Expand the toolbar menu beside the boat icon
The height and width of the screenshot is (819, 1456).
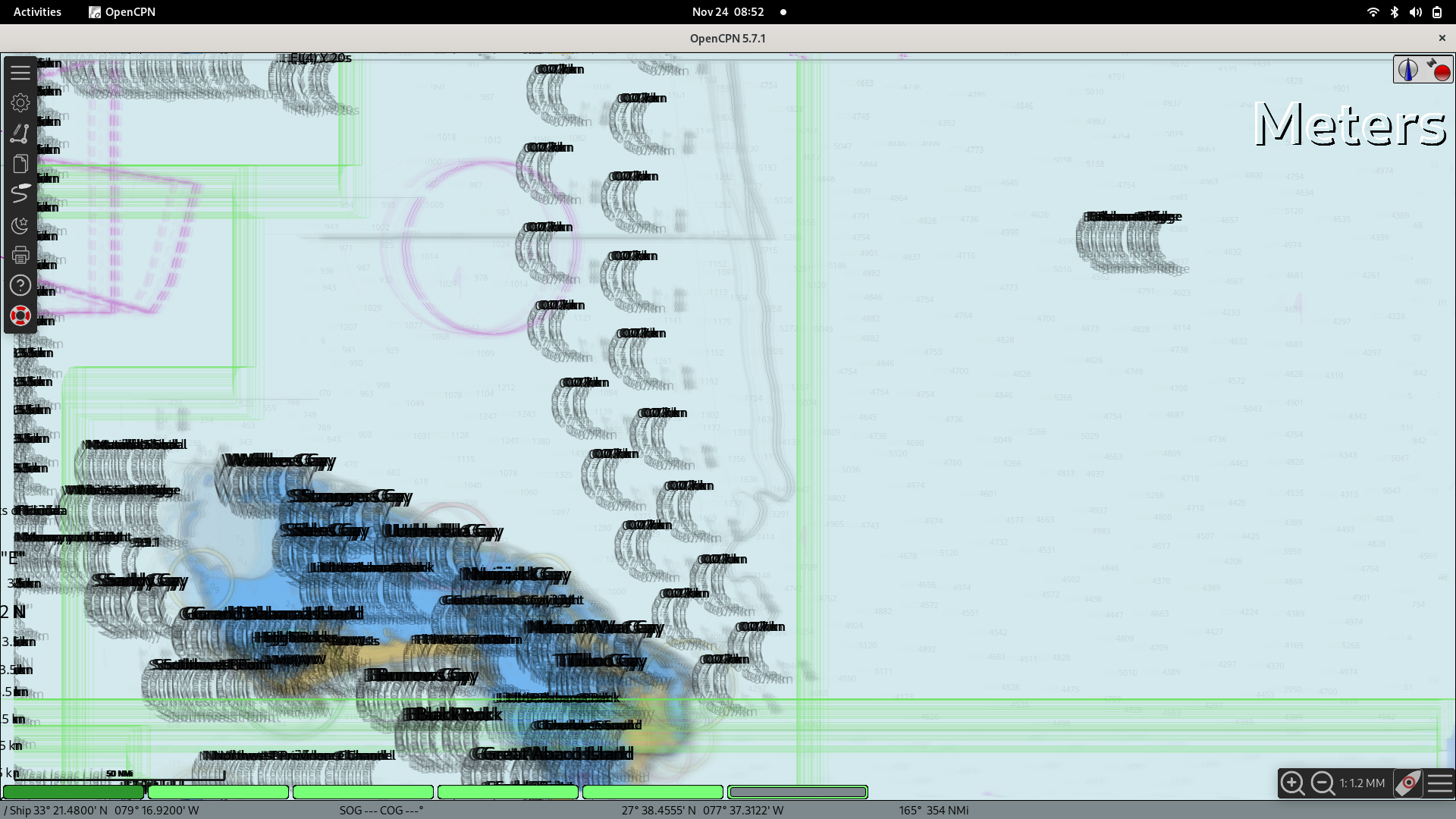click(1439, 783)
